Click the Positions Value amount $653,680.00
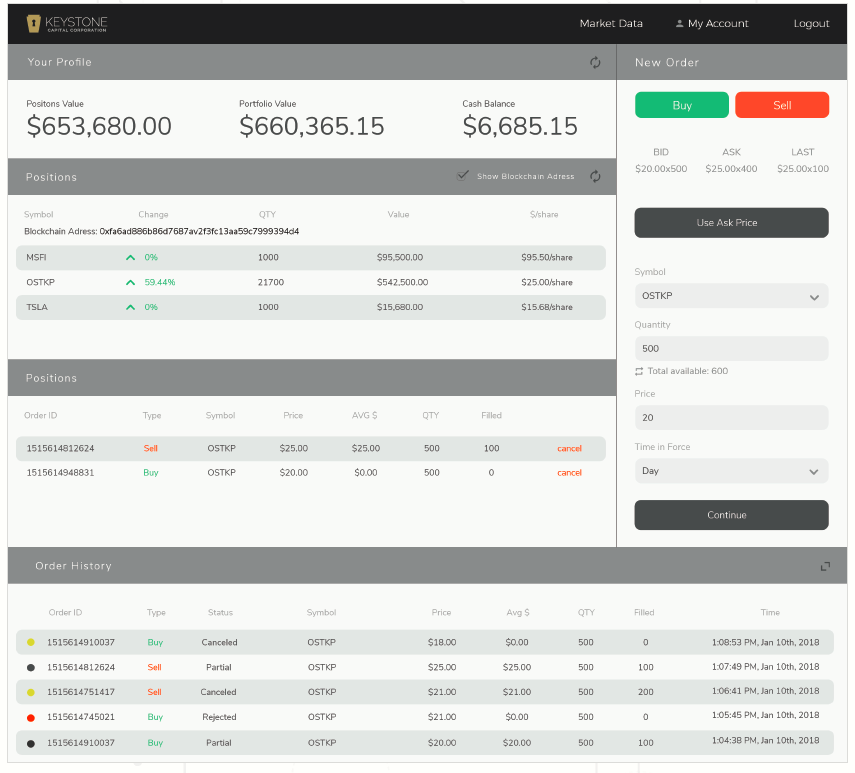 coord(99,126)
